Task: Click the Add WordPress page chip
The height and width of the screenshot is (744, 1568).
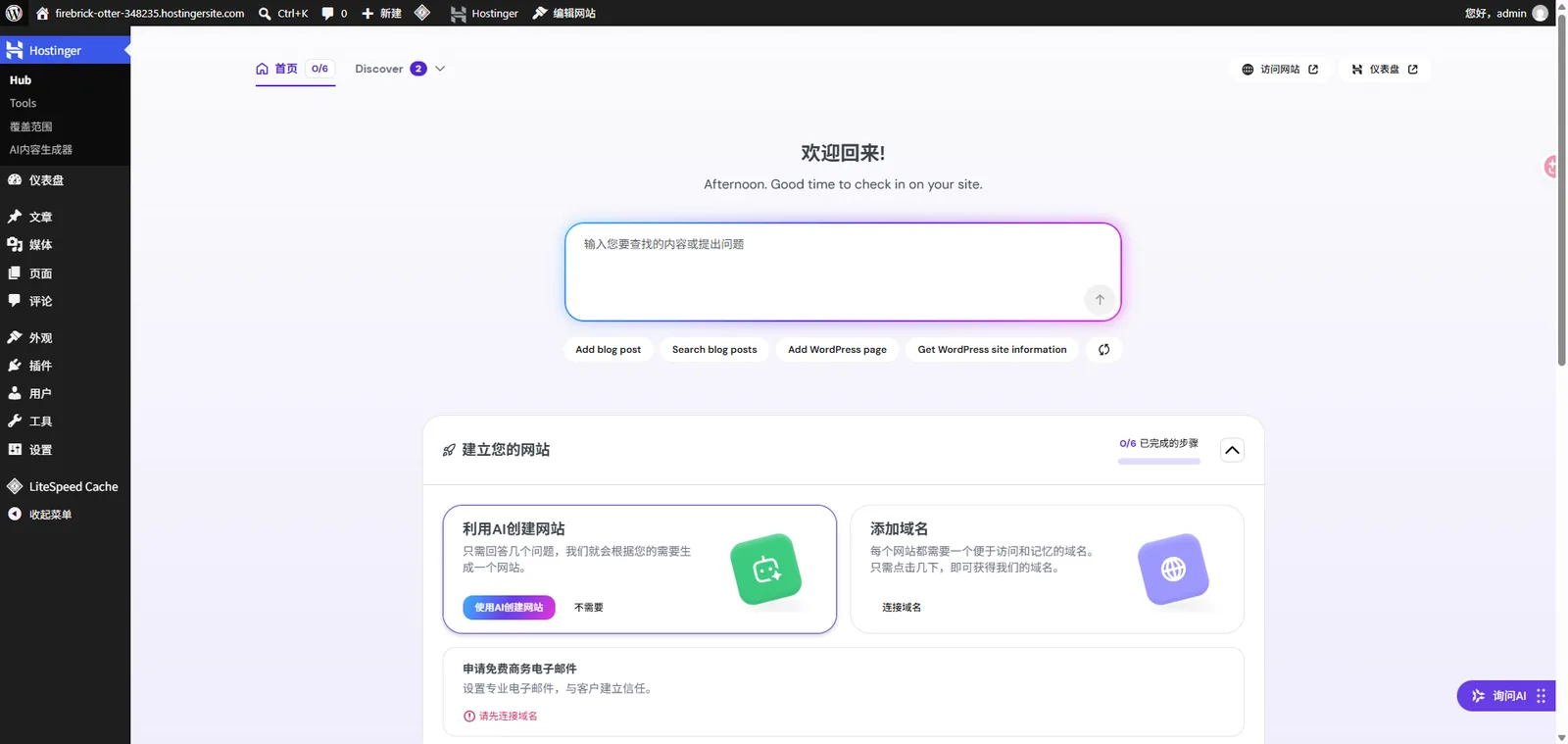Action: pyautogui.click(x=837, y=350)
